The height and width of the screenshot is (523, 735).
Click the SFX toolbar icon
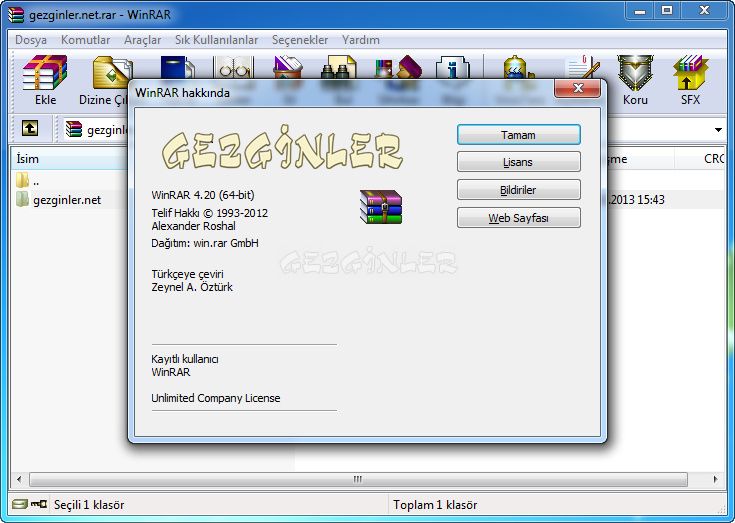coord(690,73)
